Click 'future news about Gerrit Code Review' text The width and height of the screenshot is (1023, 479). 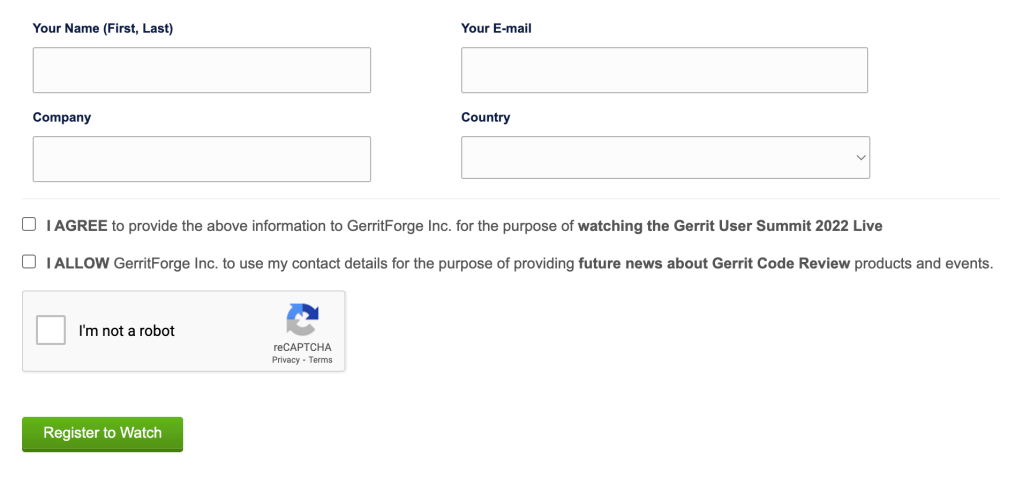714,264
